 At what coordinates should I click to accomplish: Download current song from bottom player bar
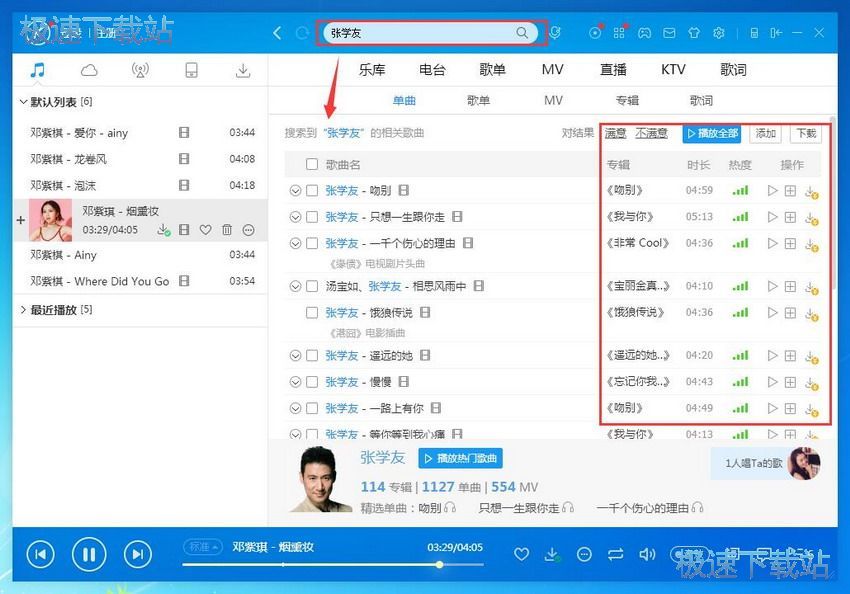click(x=552, y=554)
